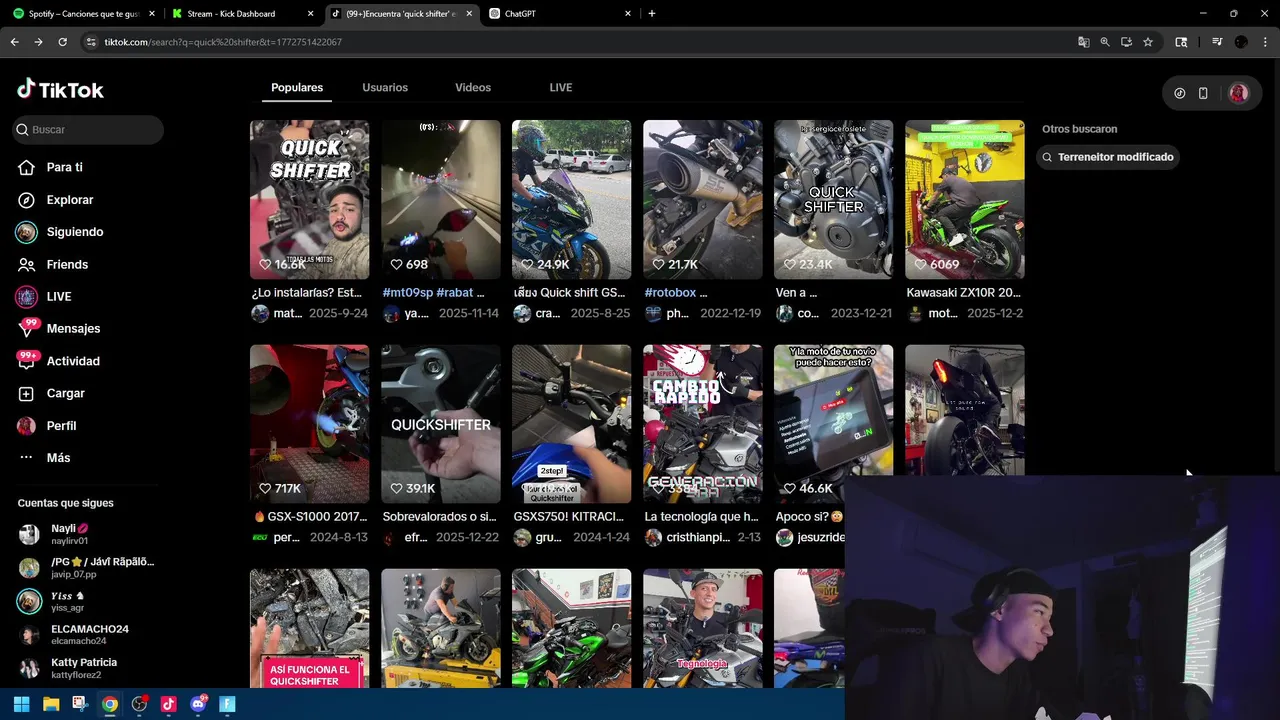The height and width of the screenshot is (720, 1280).
Task: Close the Kick Dashboard tab
Action: [x=310, y=14]
